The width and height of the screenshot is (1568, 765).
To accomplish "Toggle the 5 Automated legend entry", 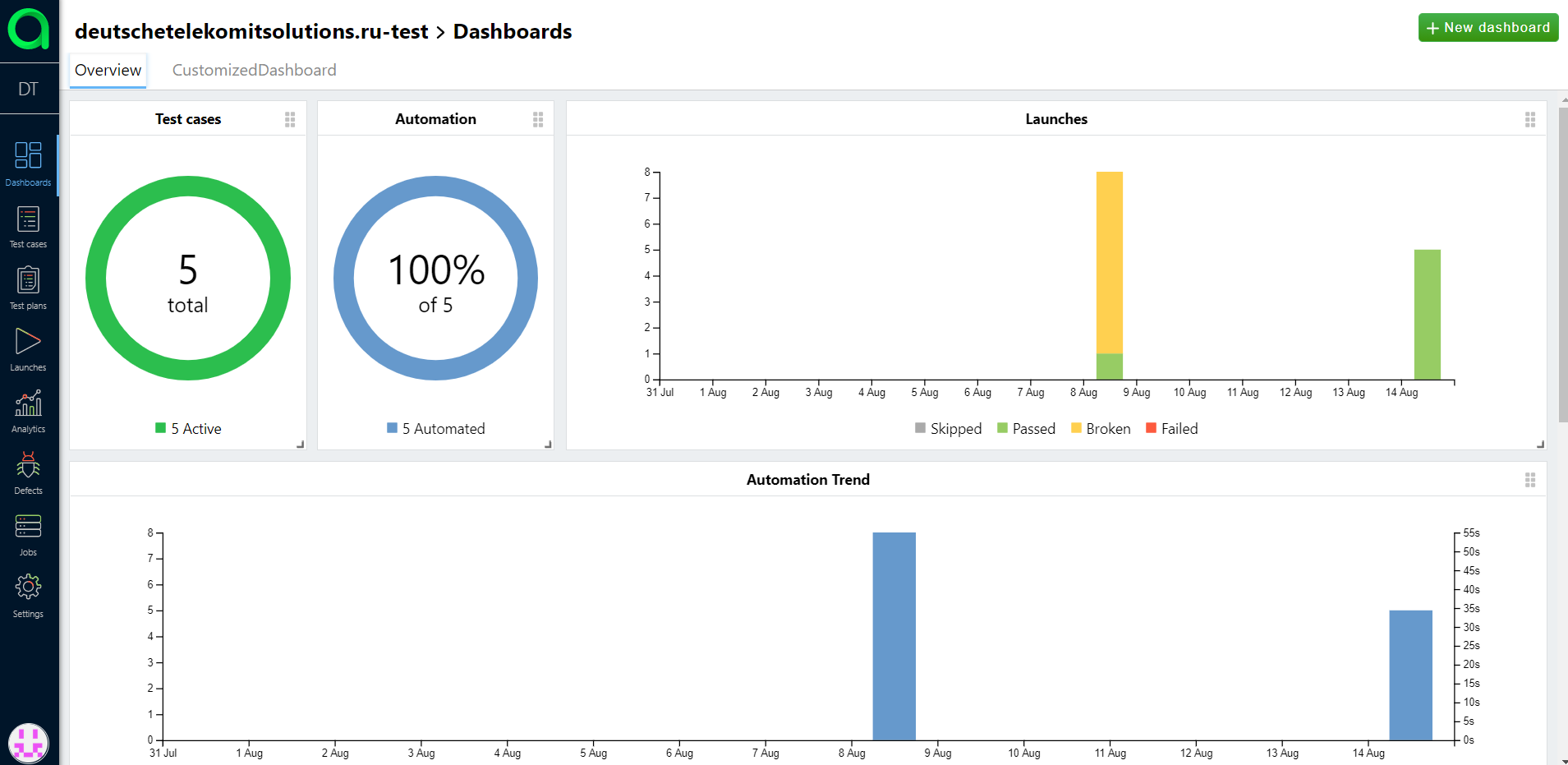I will [436, 429].
